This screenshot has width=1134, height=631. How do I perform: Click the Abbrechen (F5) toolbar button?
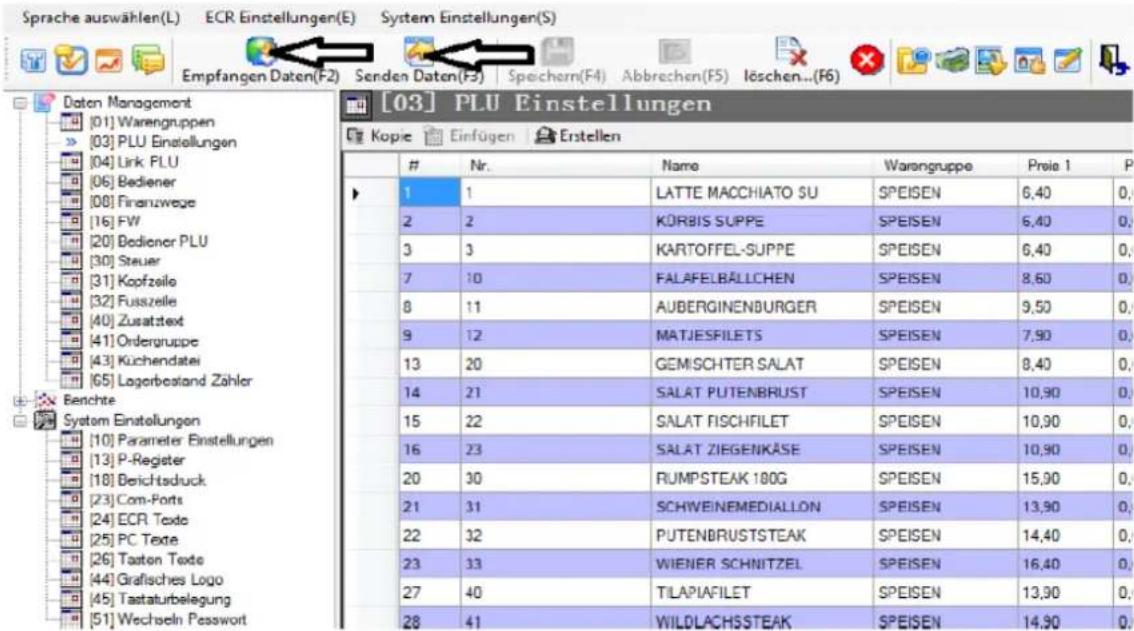(x=674, y=61)
